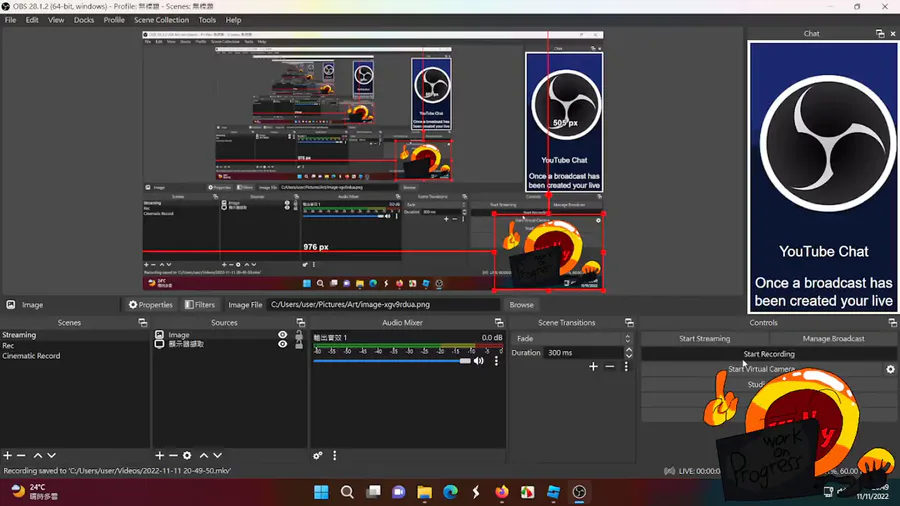Image resolution: width=900 pixels, height=506 pixels.
Task: Click the Manage Broadcast button
Action: tap(833, 338)
